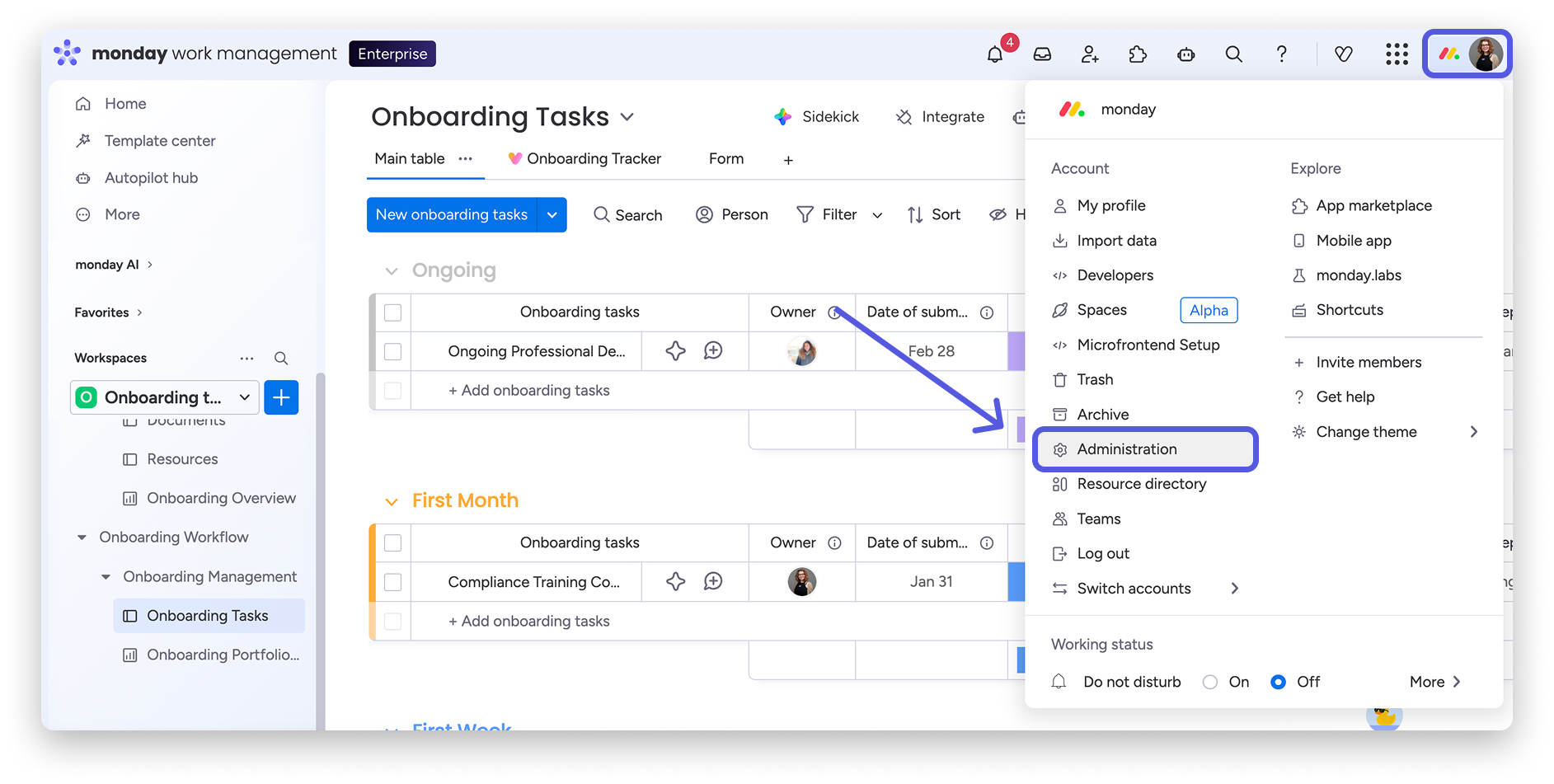Select all items in First Month group

393,542
